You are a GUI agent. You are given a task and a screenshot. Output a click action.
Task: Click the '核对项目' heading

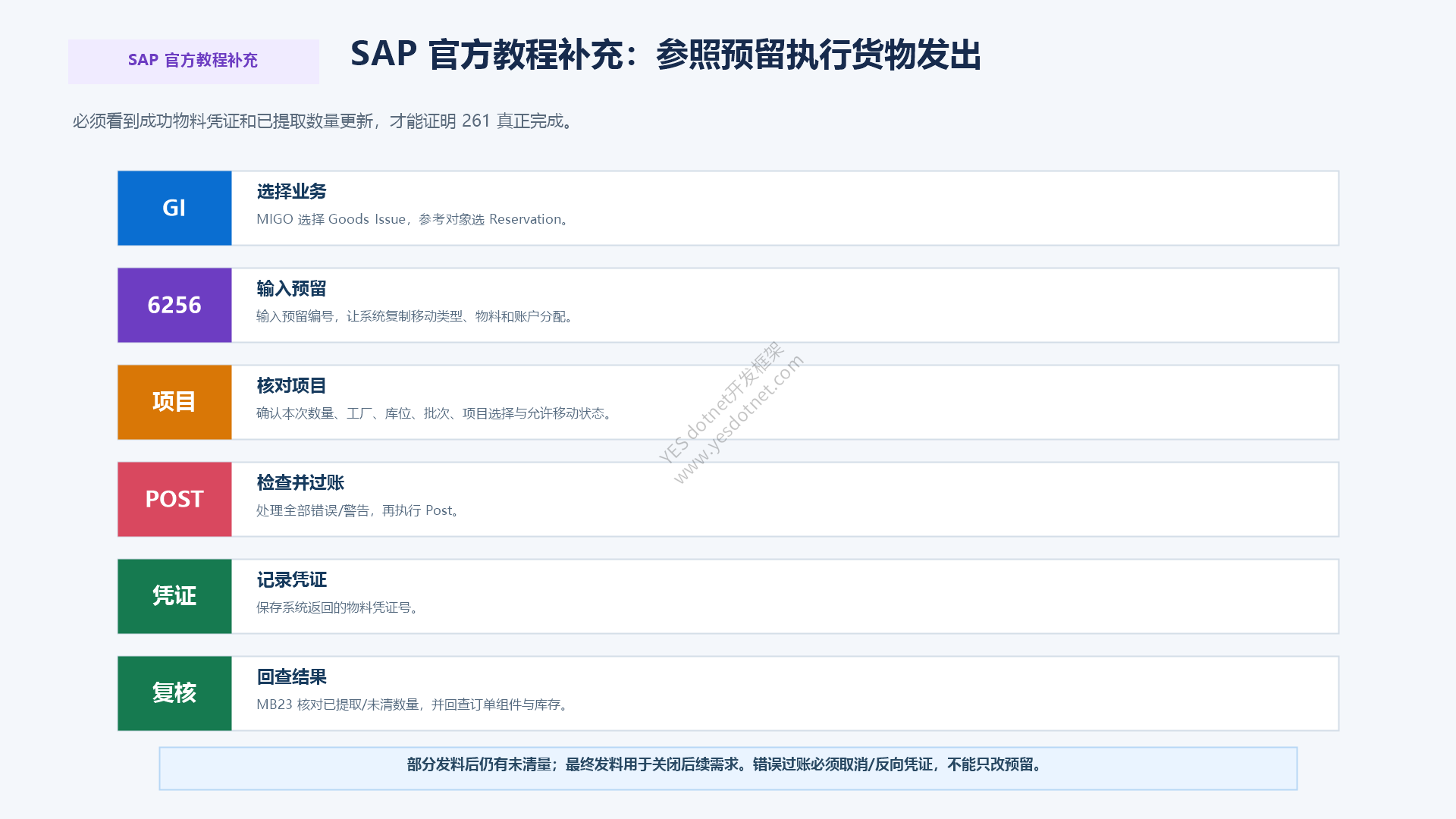tap(291, 386)
